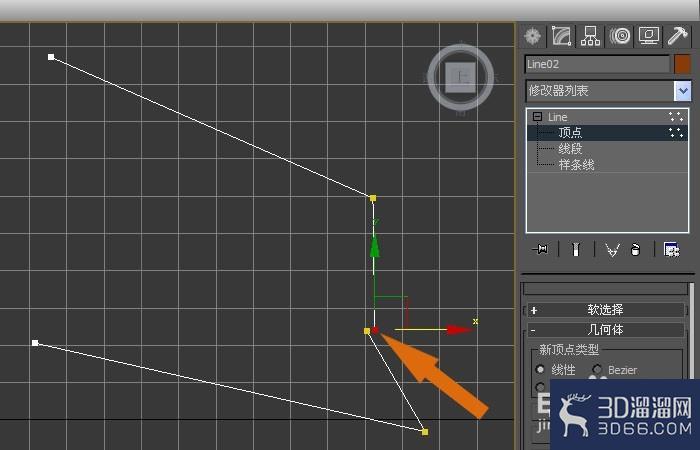
Task: Select the yellow vertex at the bottom
Action: (x=425, y=432)
